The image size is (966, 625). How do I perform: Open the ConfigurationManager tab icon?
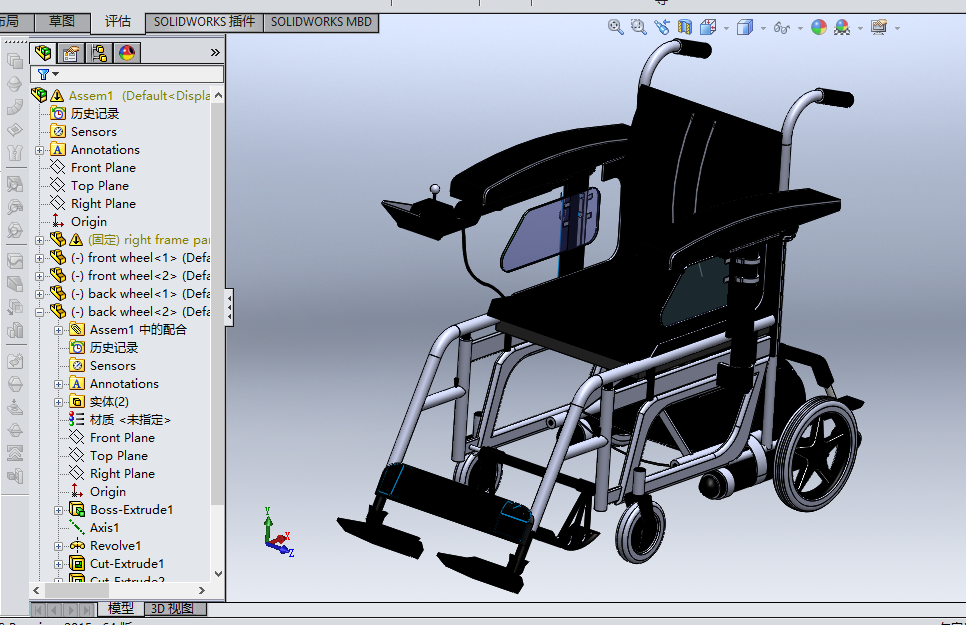point(98,53)
